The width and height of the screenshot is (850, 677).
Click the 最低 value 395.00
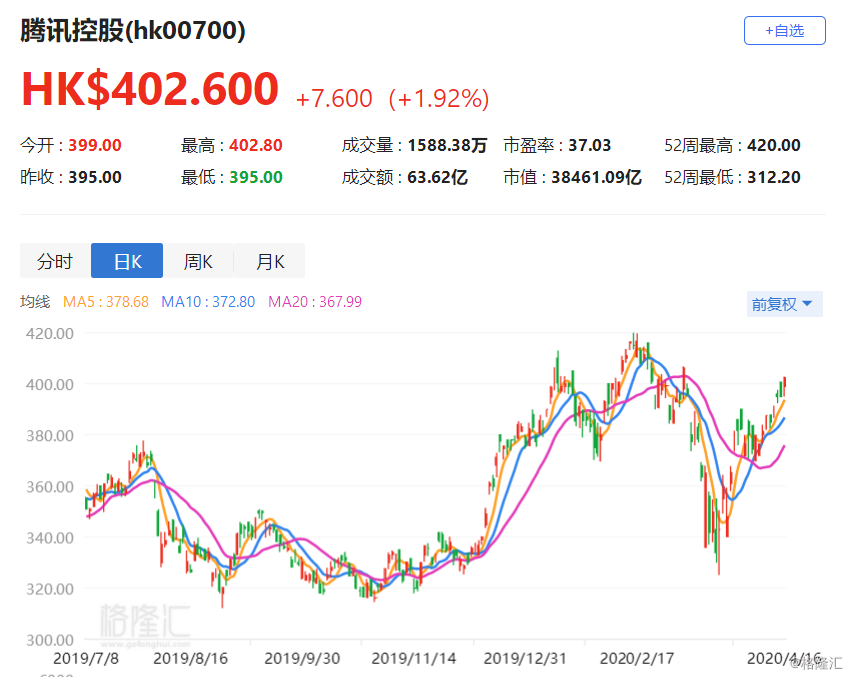(256, 177)
